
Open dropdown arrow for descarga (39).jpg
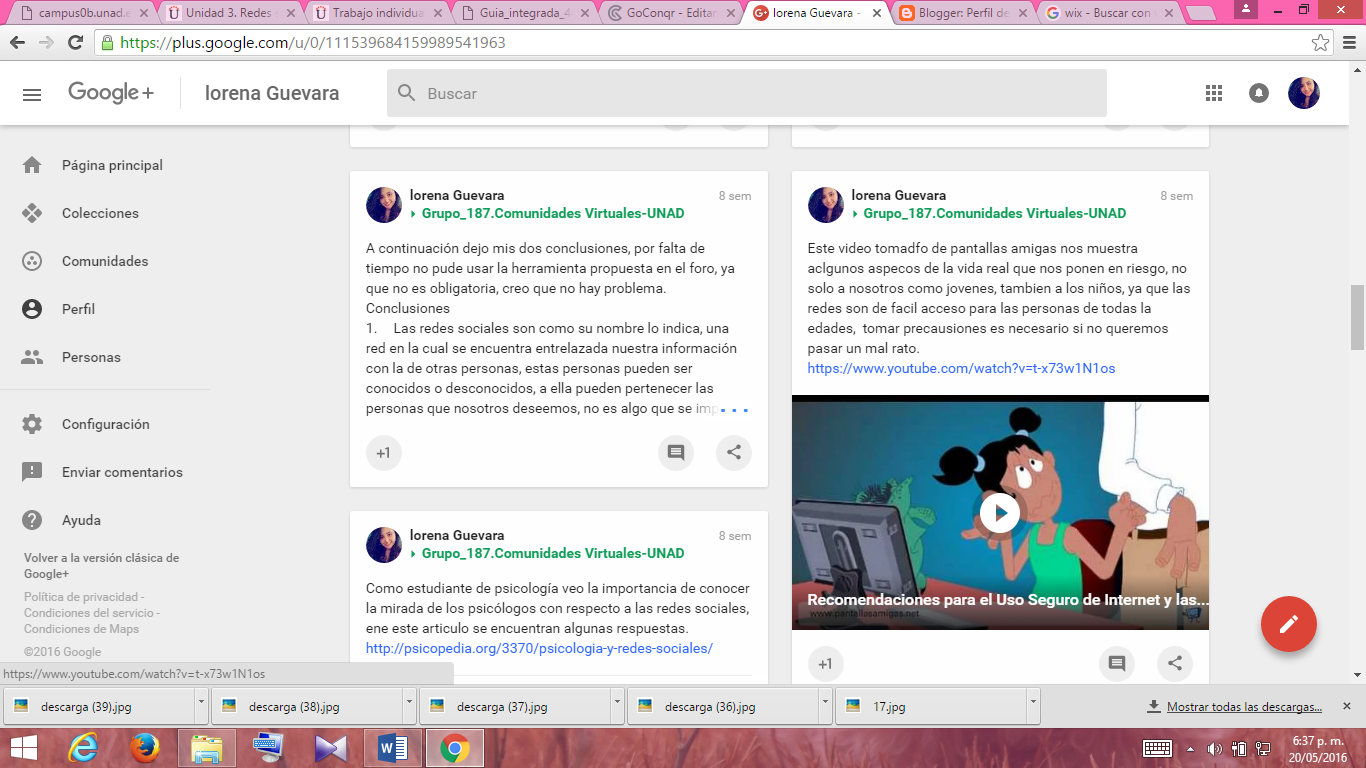201,705
